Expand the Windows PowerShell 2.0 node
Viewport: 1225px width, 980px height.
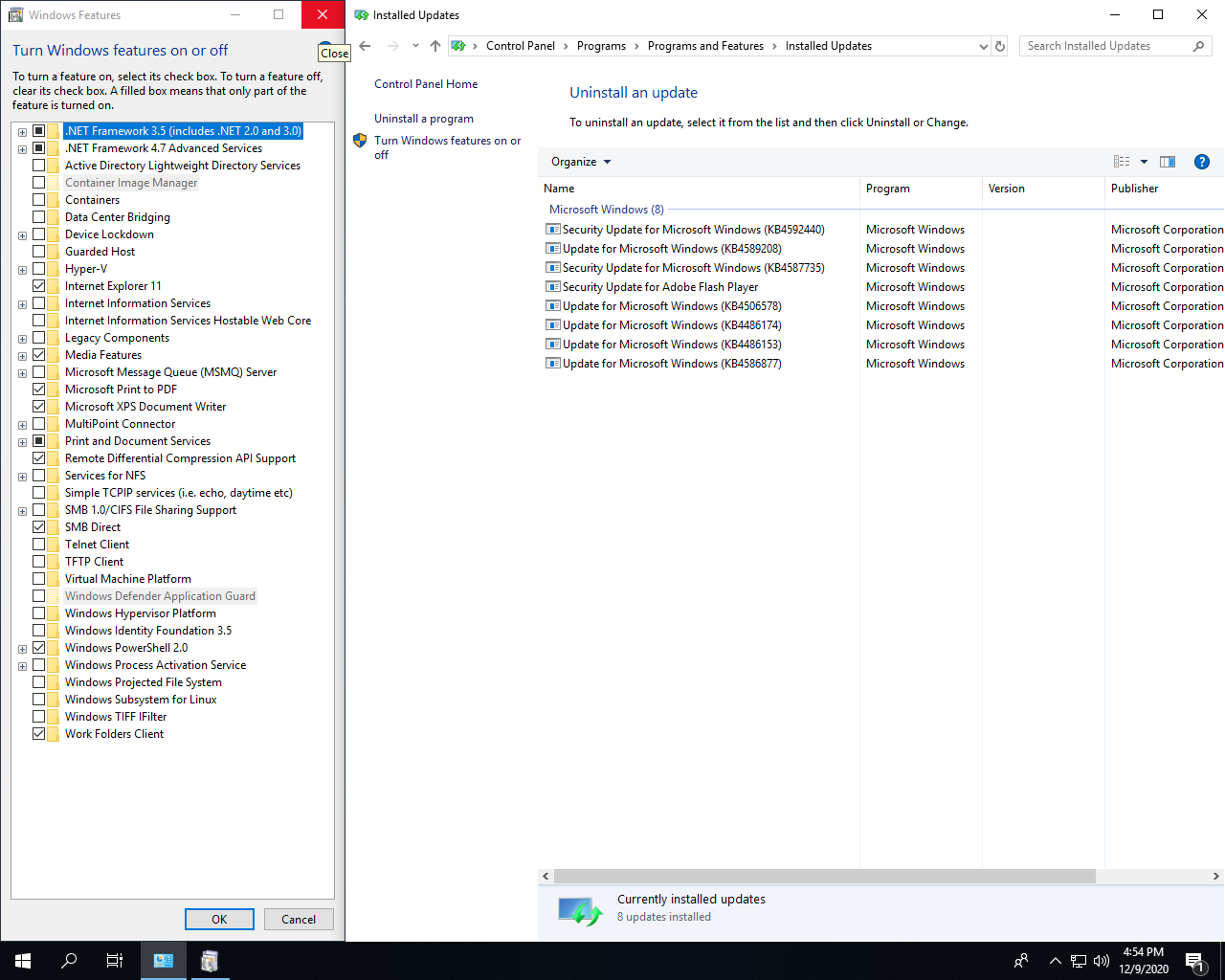click(x=22, y=649)
